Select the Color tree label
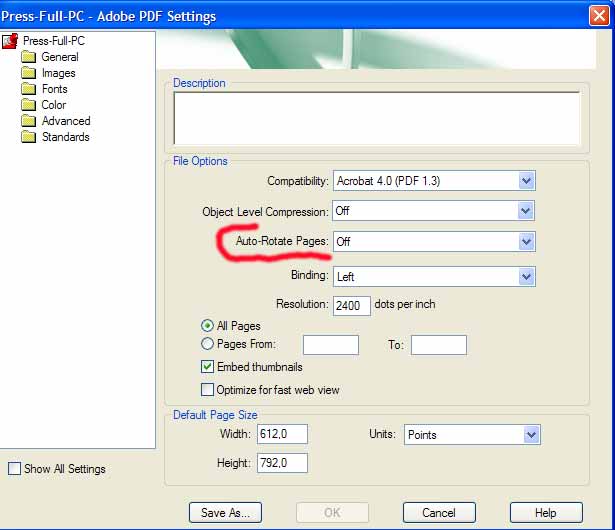 (x=54, y=105)
